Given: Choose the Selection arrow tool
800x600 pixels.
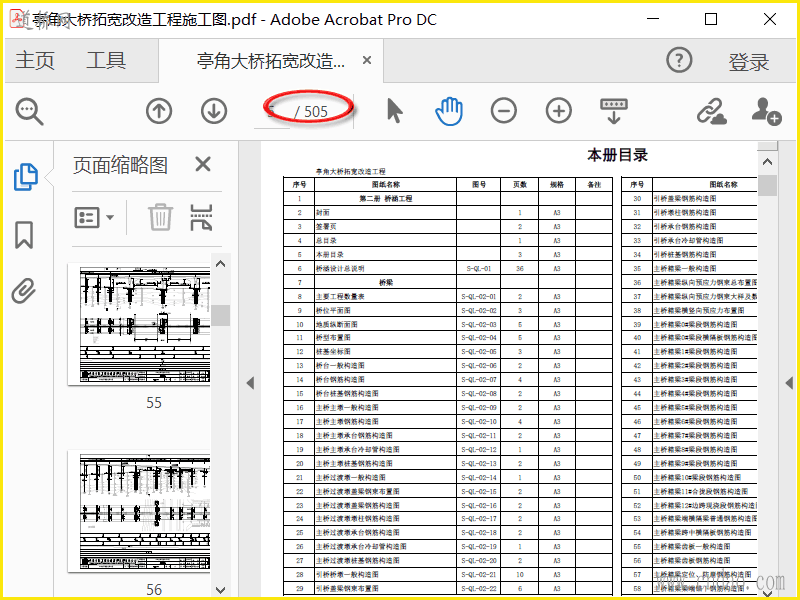Looking at the screenshot, I should coord(394,111).
